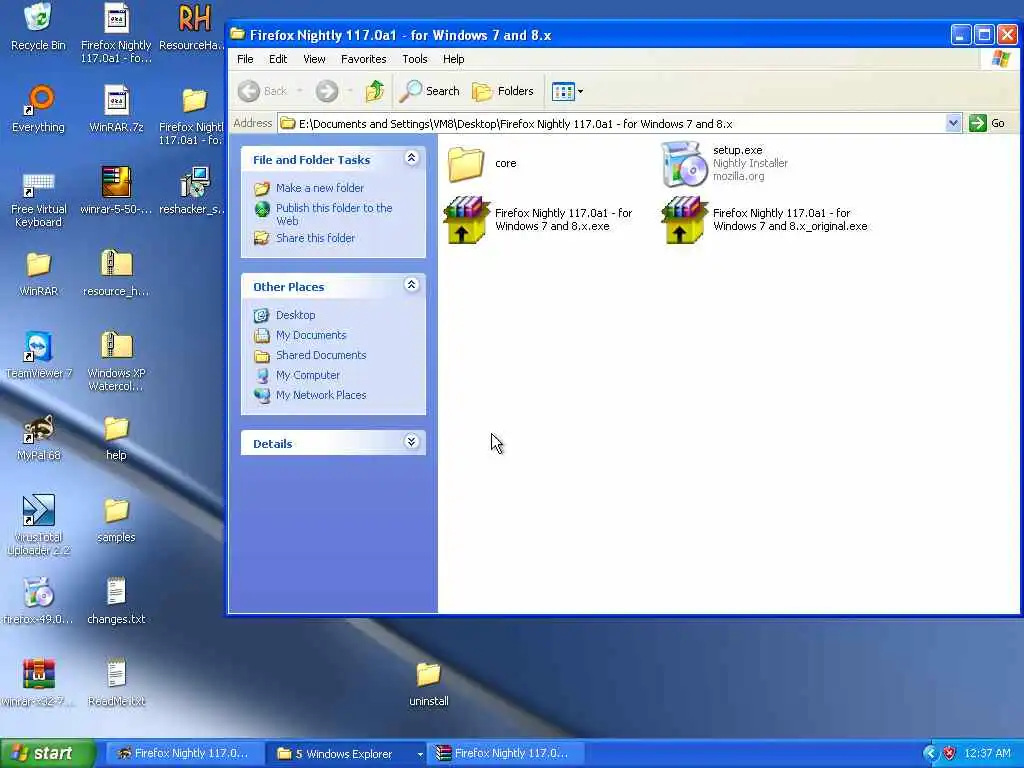Select WinRAR folder on desktop

(38, 273)
